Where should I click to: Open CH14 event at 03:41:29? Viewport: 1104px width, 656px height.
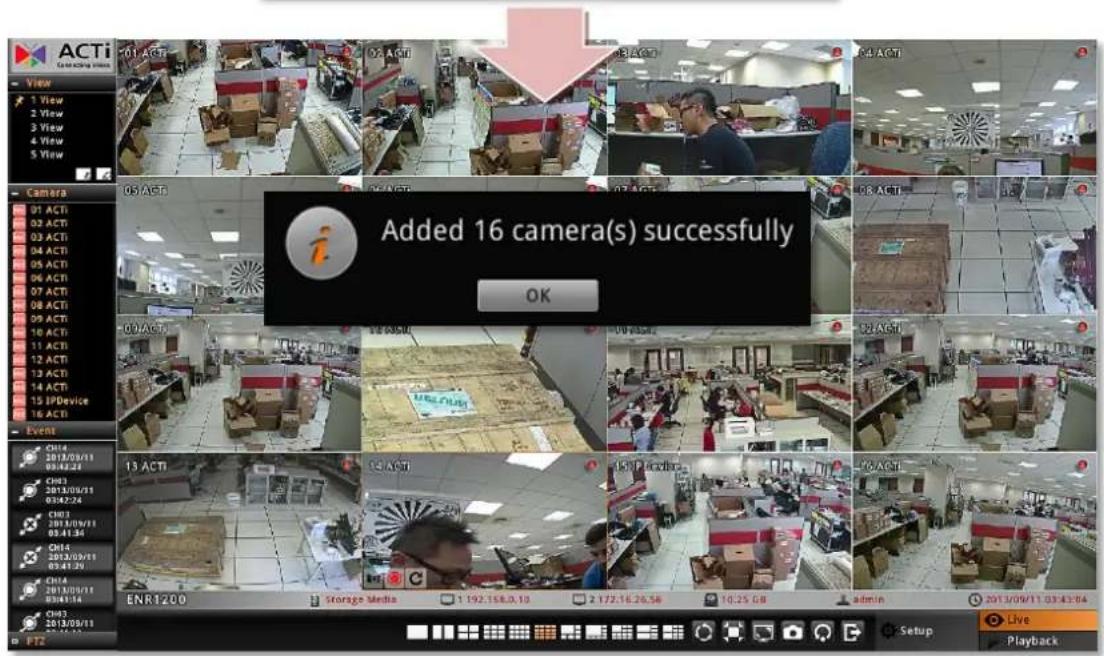62,557
